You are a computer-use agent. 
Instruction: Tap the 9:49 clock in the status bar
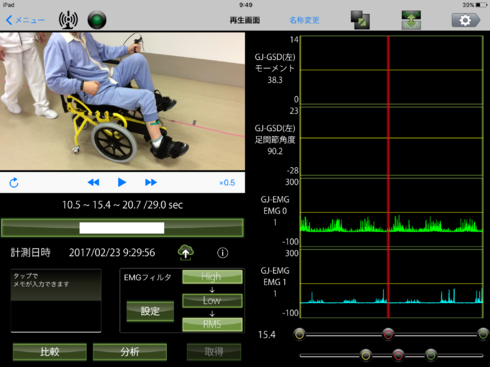246,5
